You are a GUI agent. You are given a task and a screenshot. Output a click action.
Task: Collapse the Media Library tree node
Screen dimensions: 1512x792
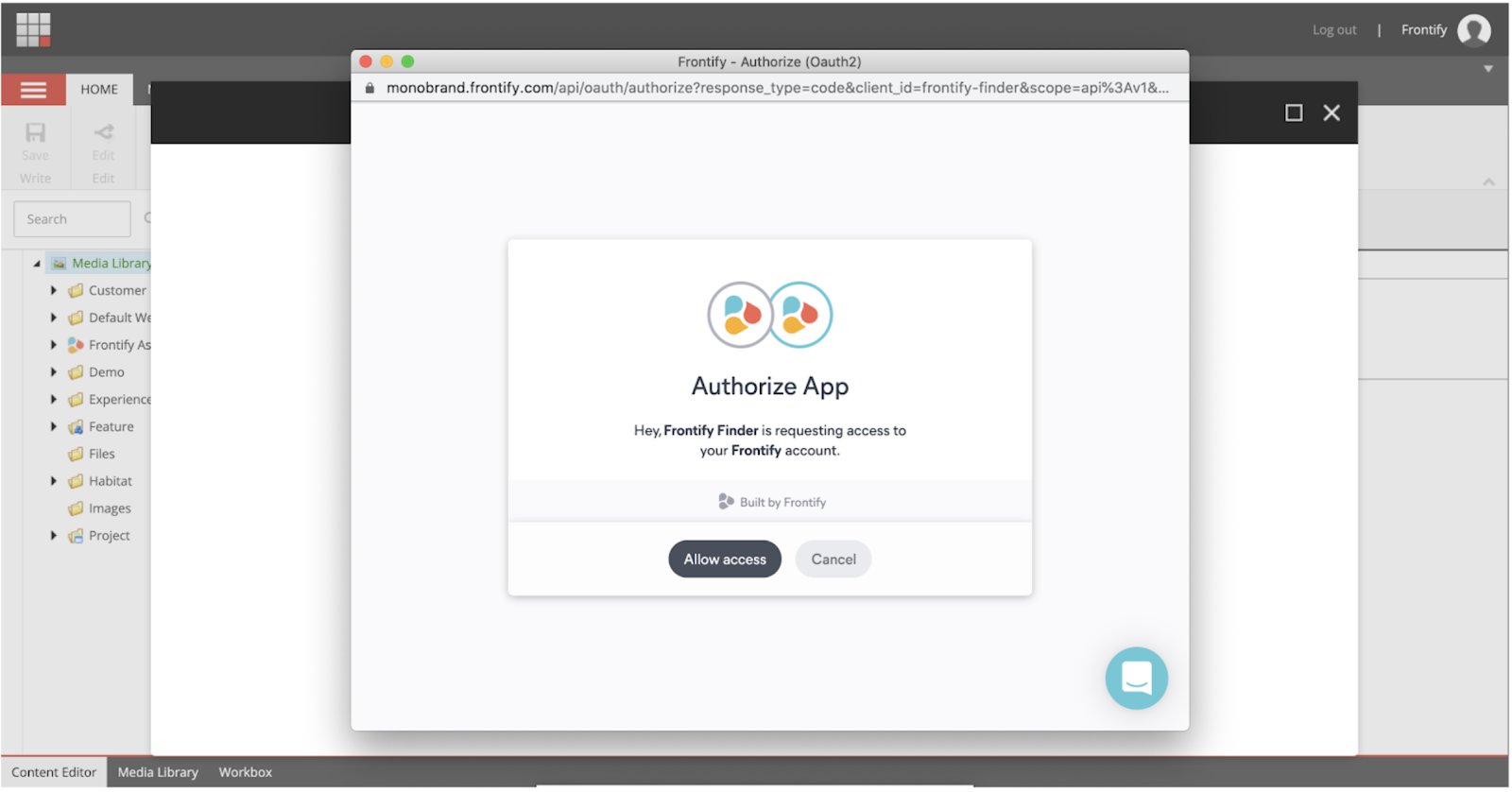[x=37, y=264]
